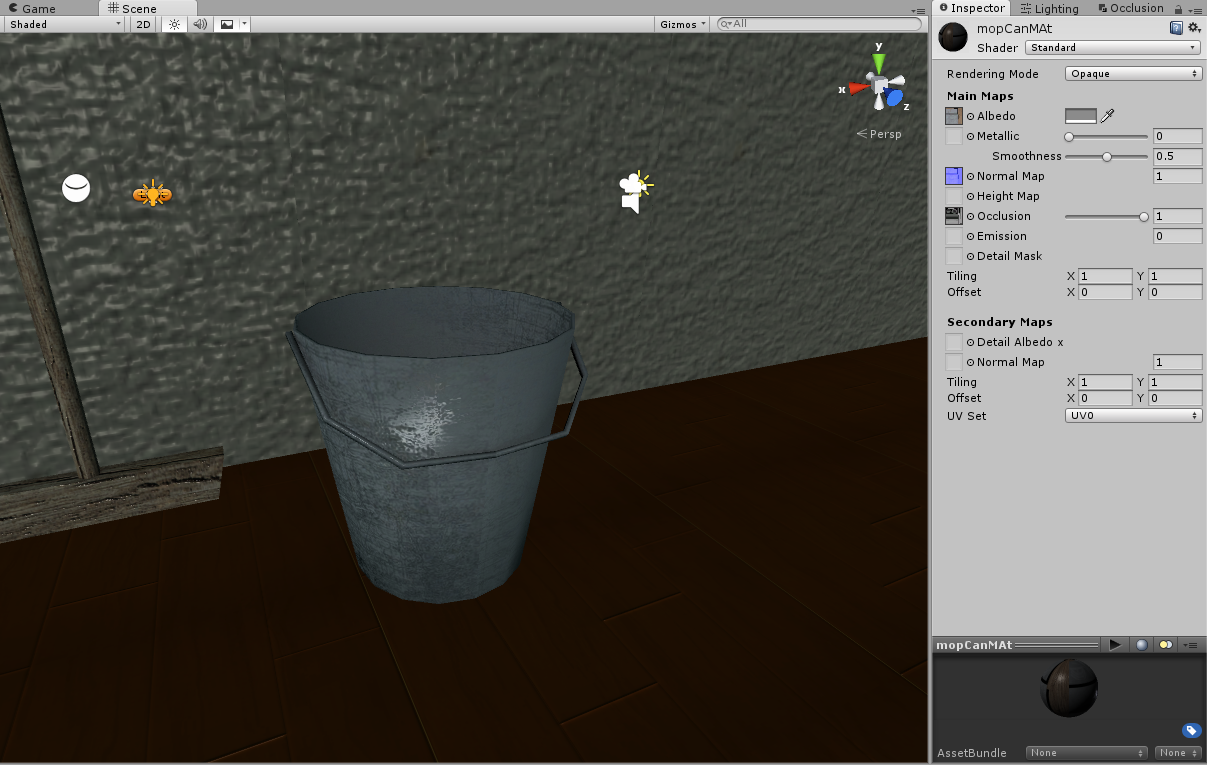Toggle 2D scene view mode
The width and height of the screenshot is (1207, 765).
[144, 24]
